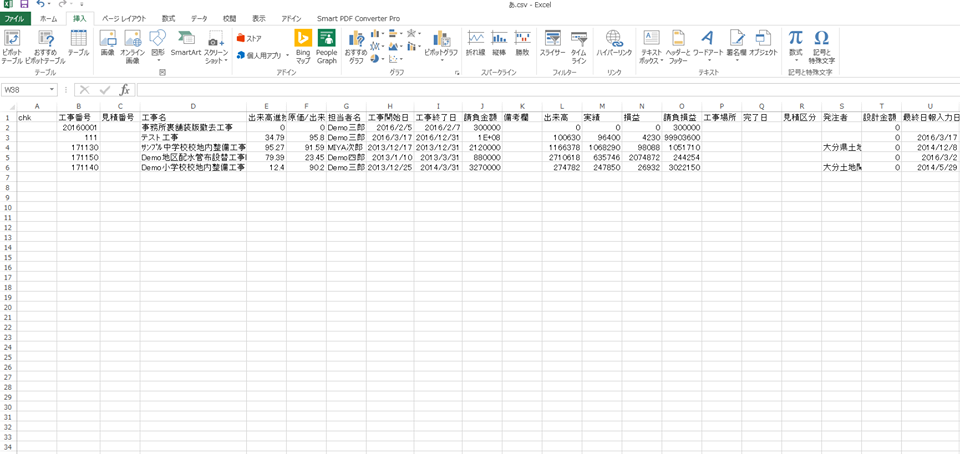Open the Screenshot (スクリーンショット) menu
This screenshot has height=454, width=960.
tap(216, 47)
